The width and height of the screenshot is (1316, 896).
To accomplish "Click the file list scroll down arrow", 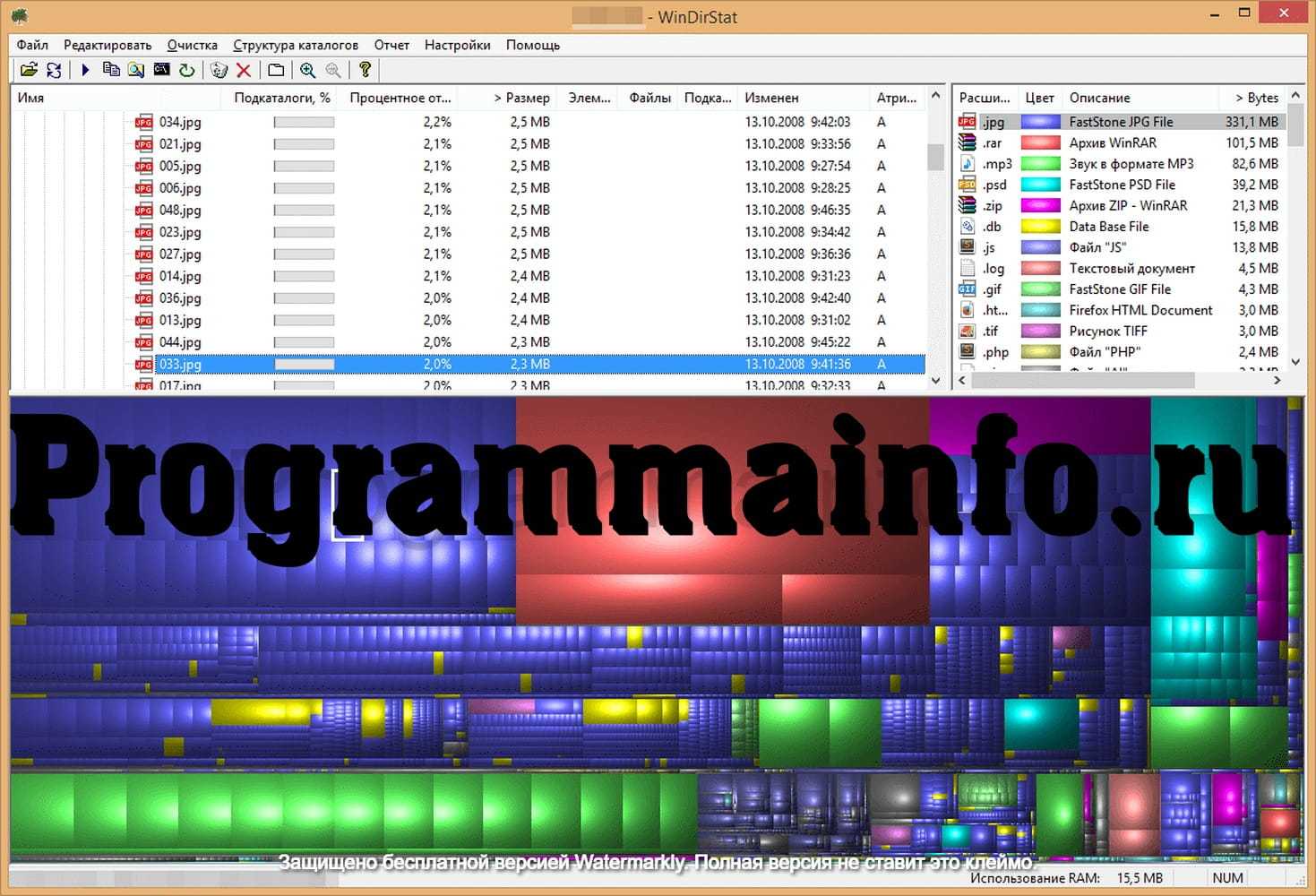I will click(x=936, y=380).
